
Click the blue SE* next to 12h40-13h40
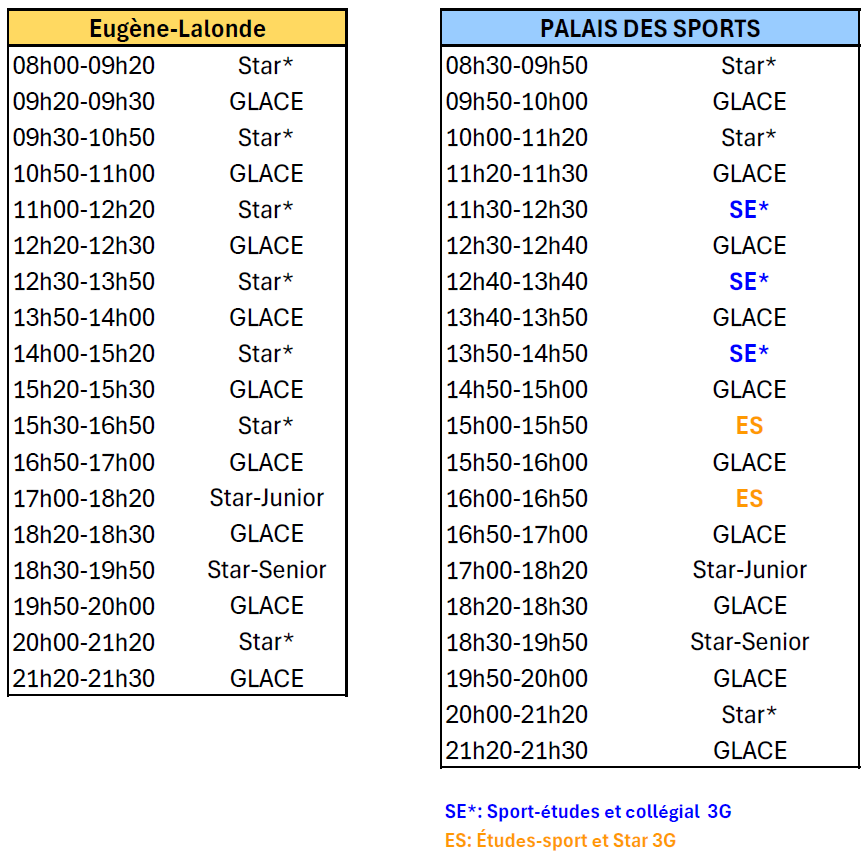pyautogui.click(x=749, y=282)
